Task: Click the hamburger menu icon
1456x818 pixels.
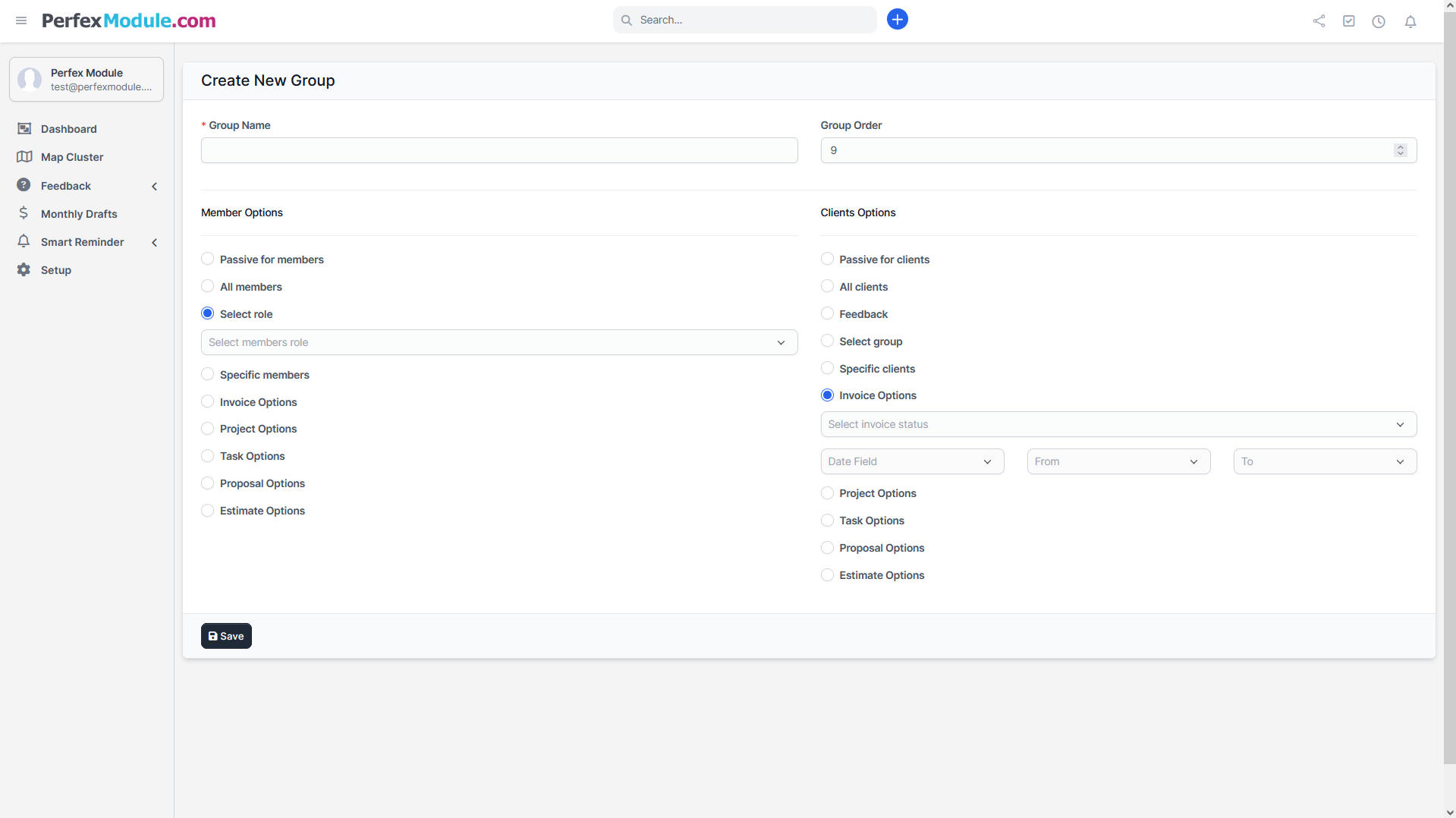Action: tap(21, 20)
